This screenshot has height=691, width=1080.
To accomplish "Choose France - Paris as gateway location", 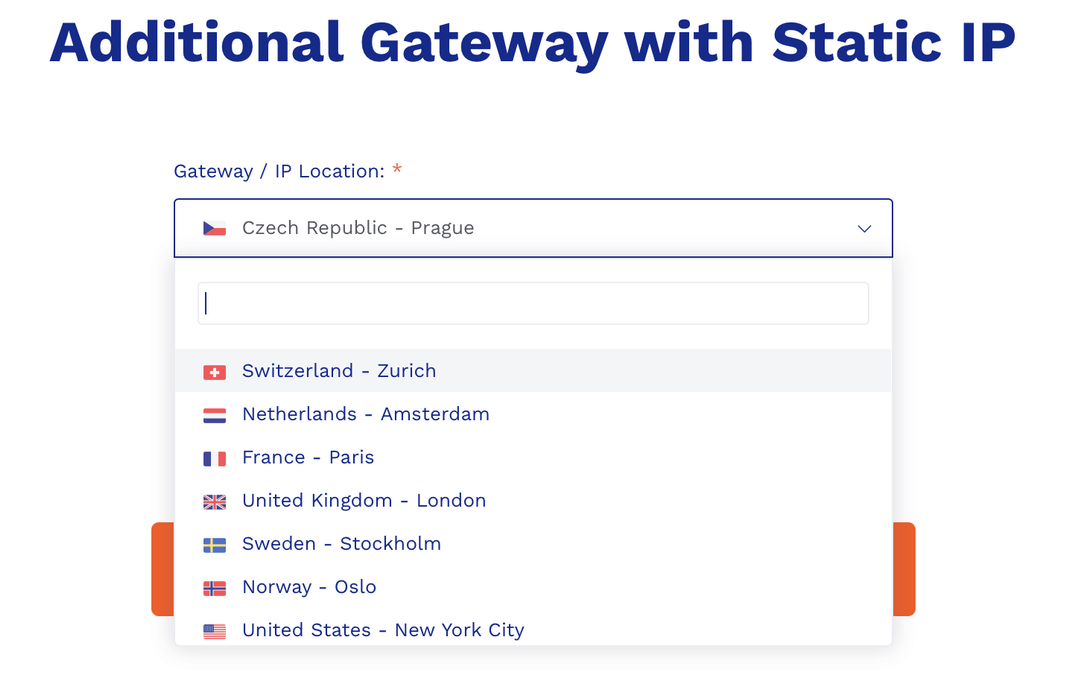I will pyautogui.click(x=308, y=457).
